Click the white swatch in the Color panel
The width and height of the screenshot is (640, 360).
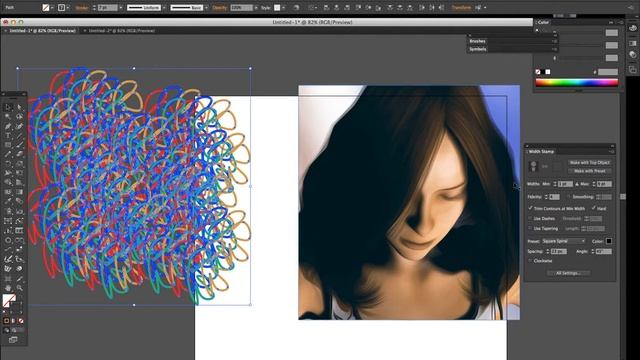(548, 72)
